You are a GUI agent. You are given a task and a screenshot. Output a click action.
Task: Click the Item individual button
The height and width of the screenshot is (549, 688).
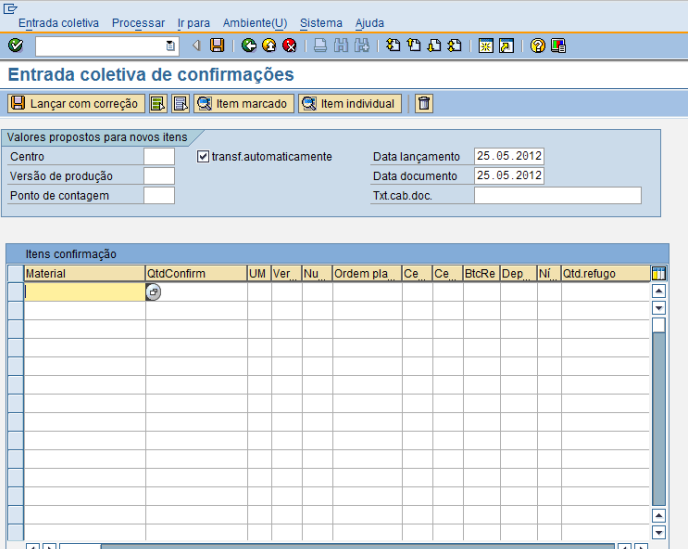(x=349, y=104)
